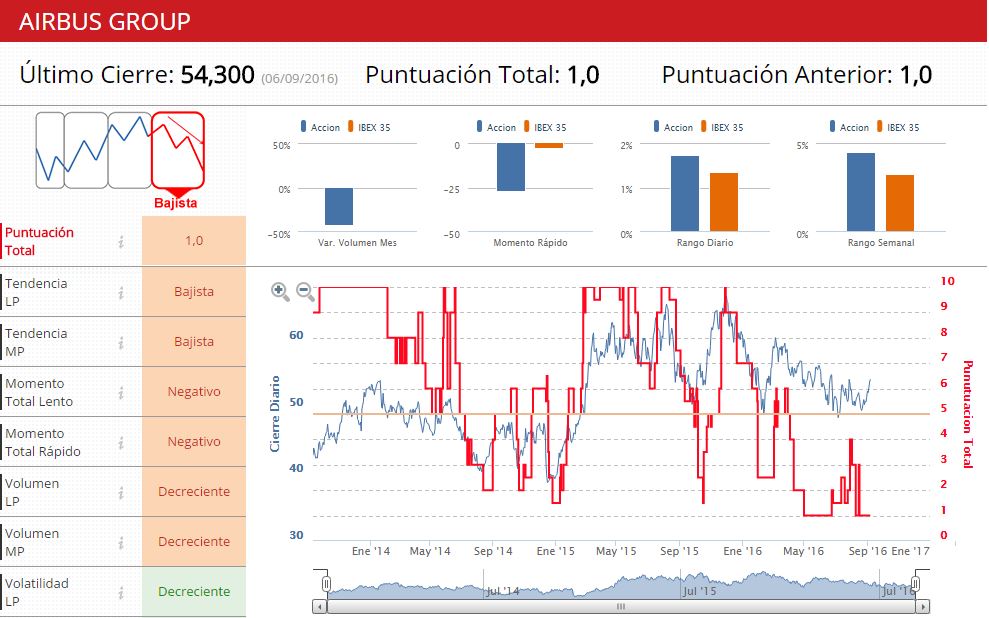Click the Último Cierre value 54,300

[218, 75]
